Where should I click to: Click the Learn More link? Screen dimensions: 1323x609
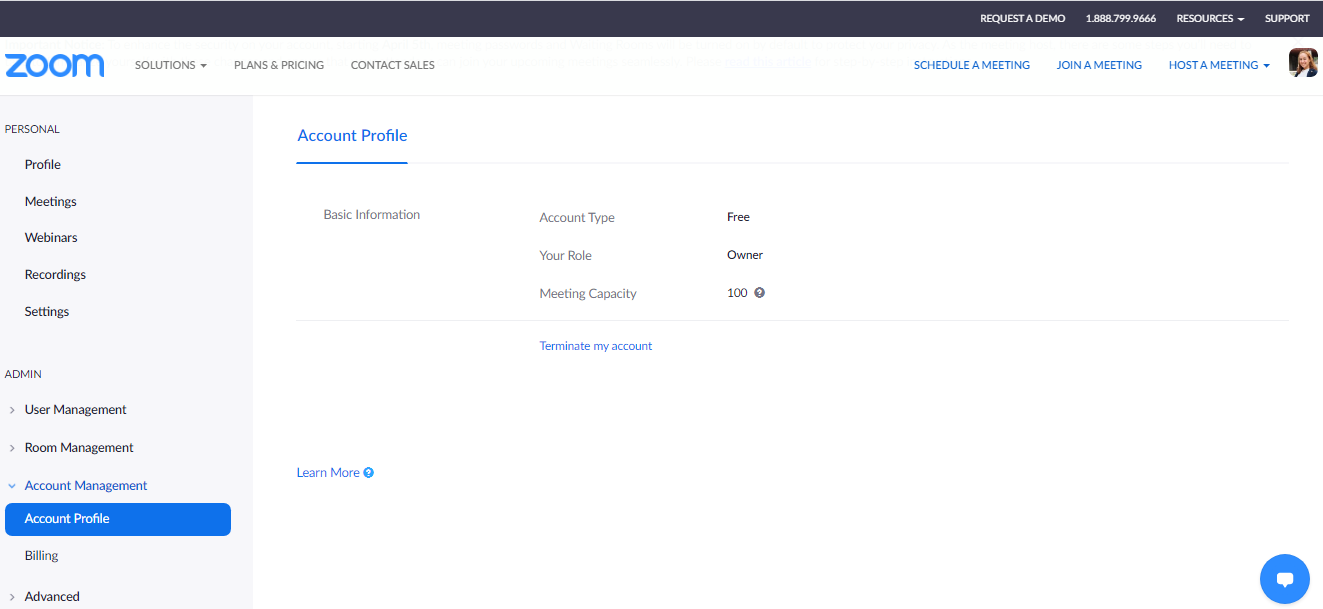[x=328, y=473]
